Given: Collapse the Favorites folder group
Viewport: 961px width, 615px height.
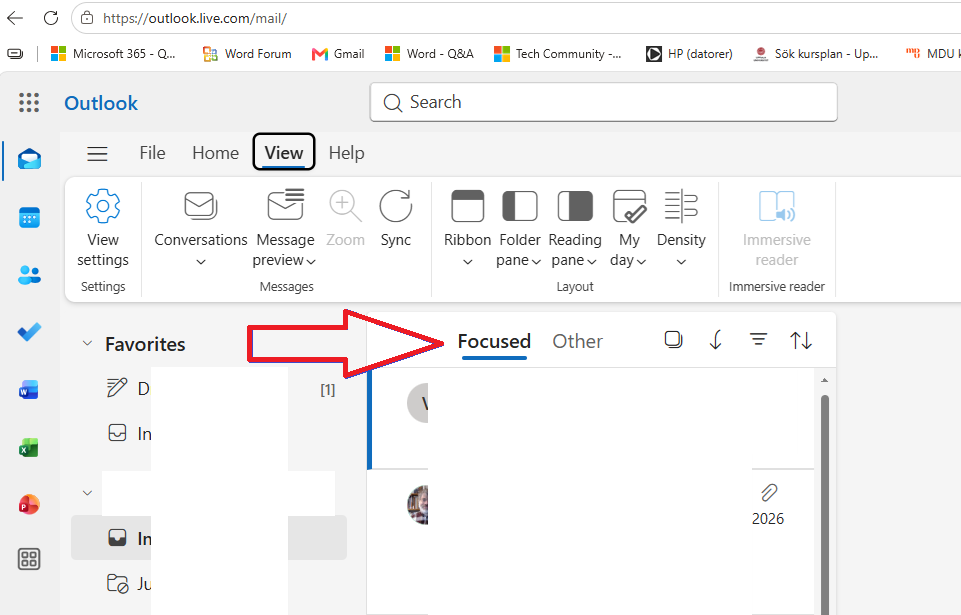Looking at the screenshot, I should [x=88, y=343].
